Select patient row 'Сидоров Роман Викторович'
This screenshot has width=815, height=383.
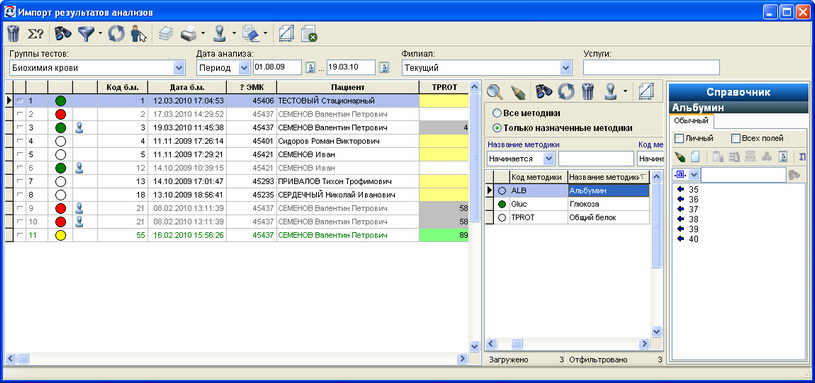[236, 141]
